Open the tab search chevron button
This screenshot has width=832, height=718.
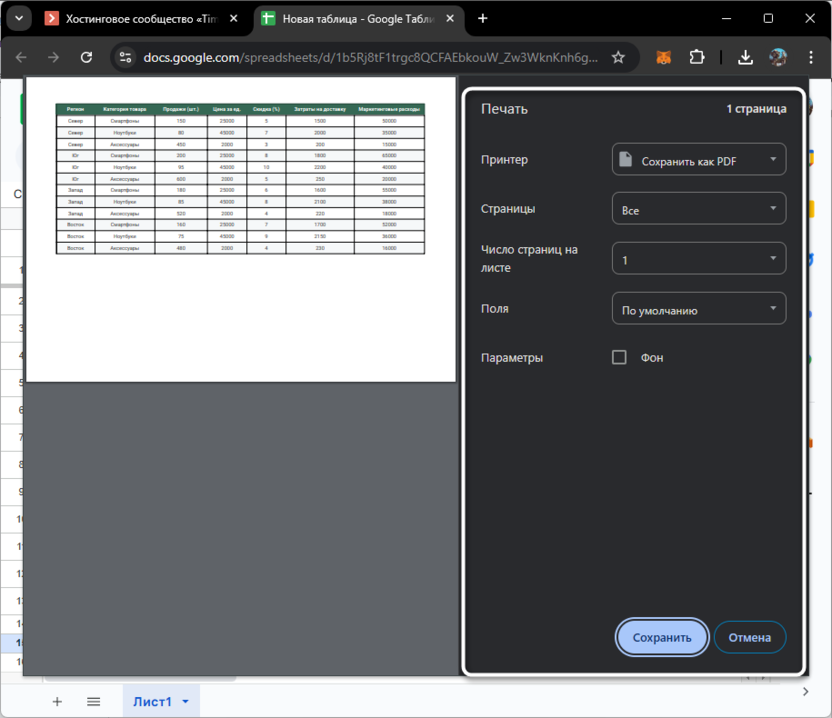point(19,19)
